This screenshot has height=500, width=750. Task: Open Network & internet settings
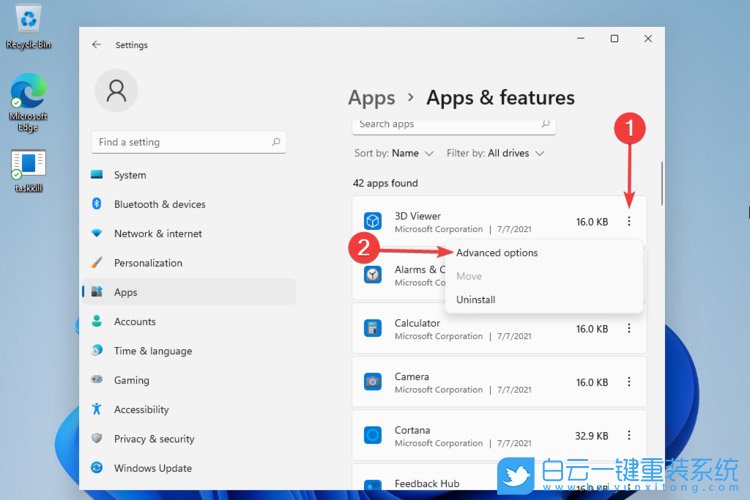(189, 233)
